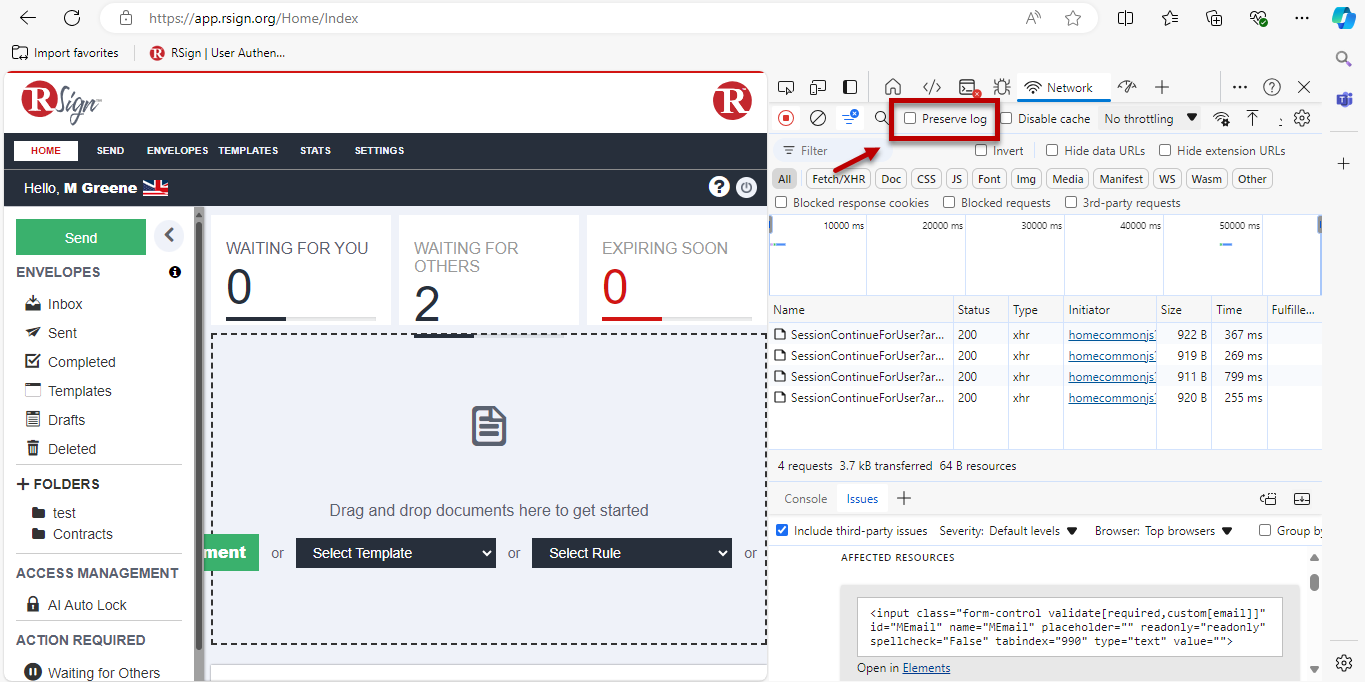Open the SEND menu in RSign

(110, 151)
